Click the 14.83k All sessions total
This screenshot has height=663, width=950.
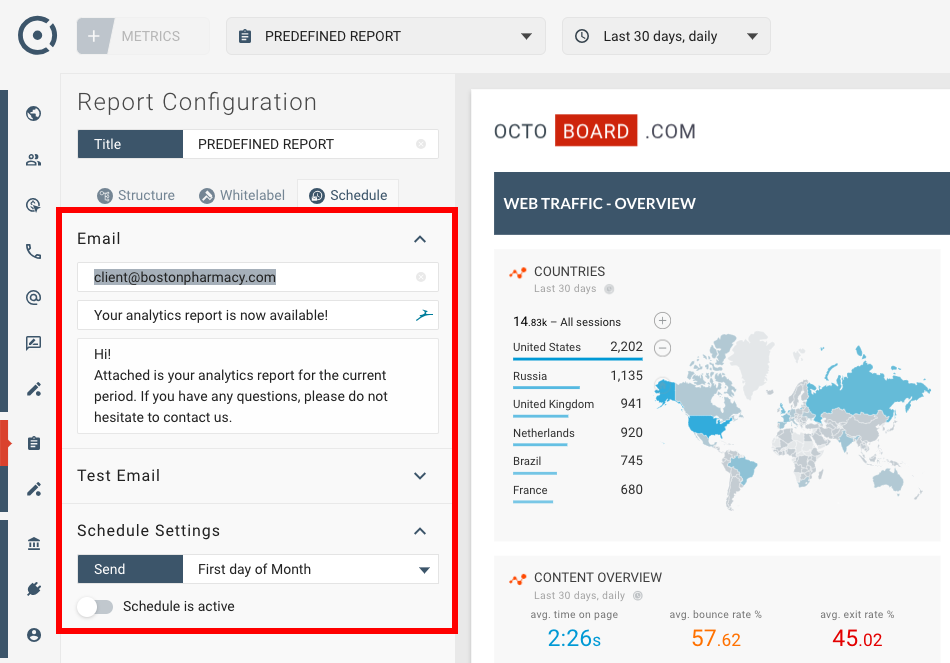coord(567,322)
